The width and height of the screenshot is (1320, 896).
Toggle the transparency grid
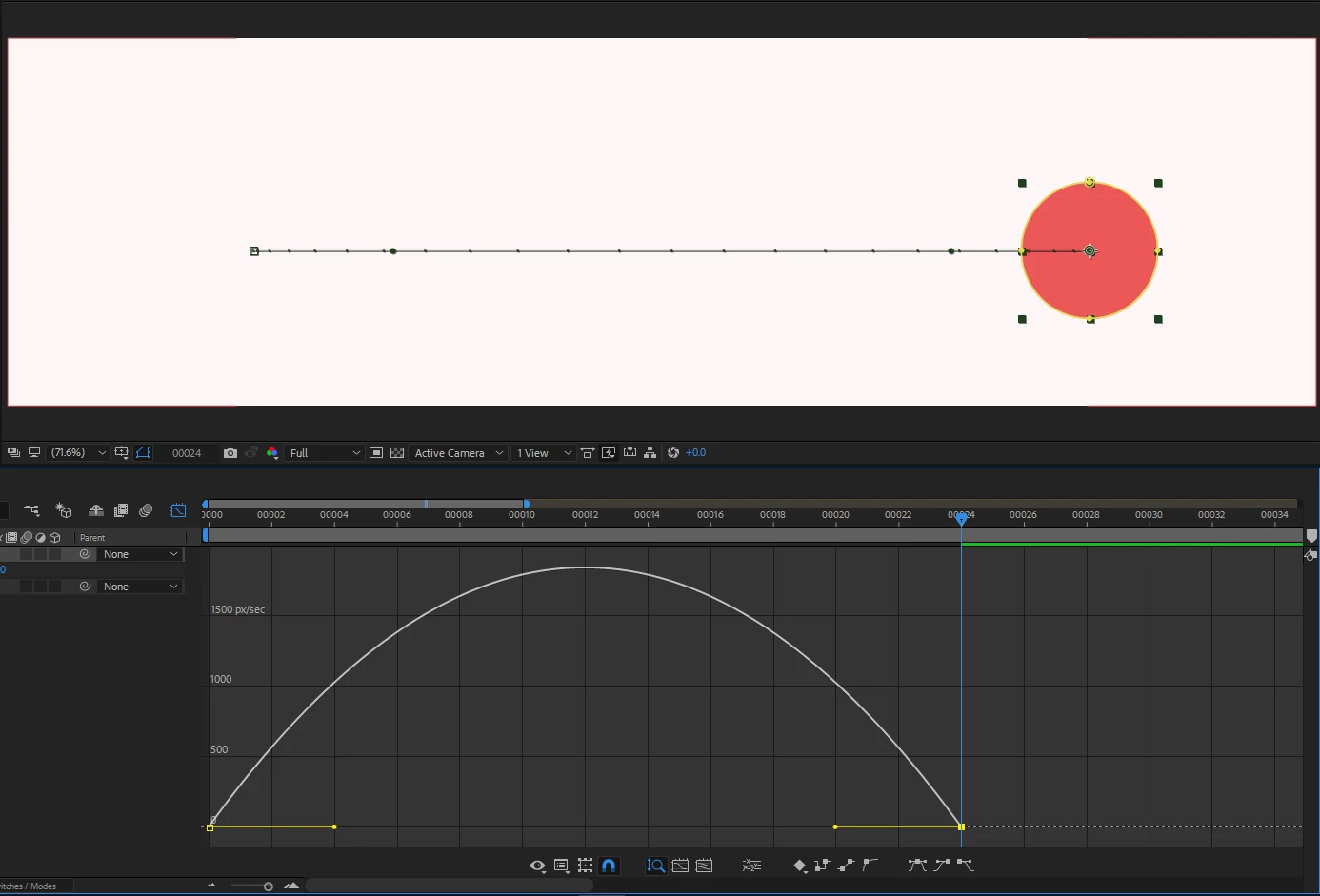point(397,452)
